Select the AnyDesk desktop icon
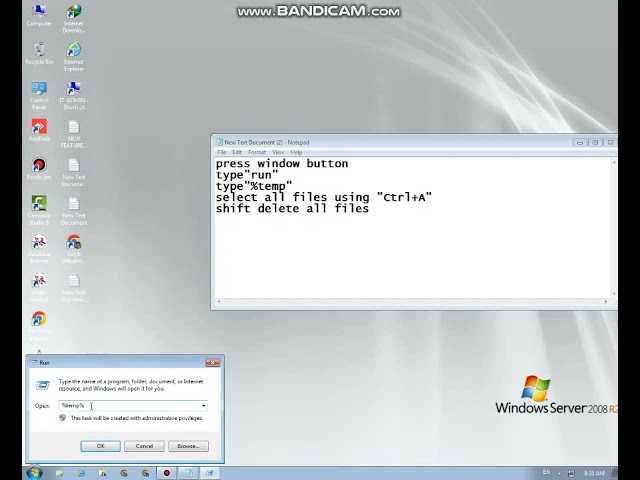Viewport: 640px width, 480px height. coord(39,130)
